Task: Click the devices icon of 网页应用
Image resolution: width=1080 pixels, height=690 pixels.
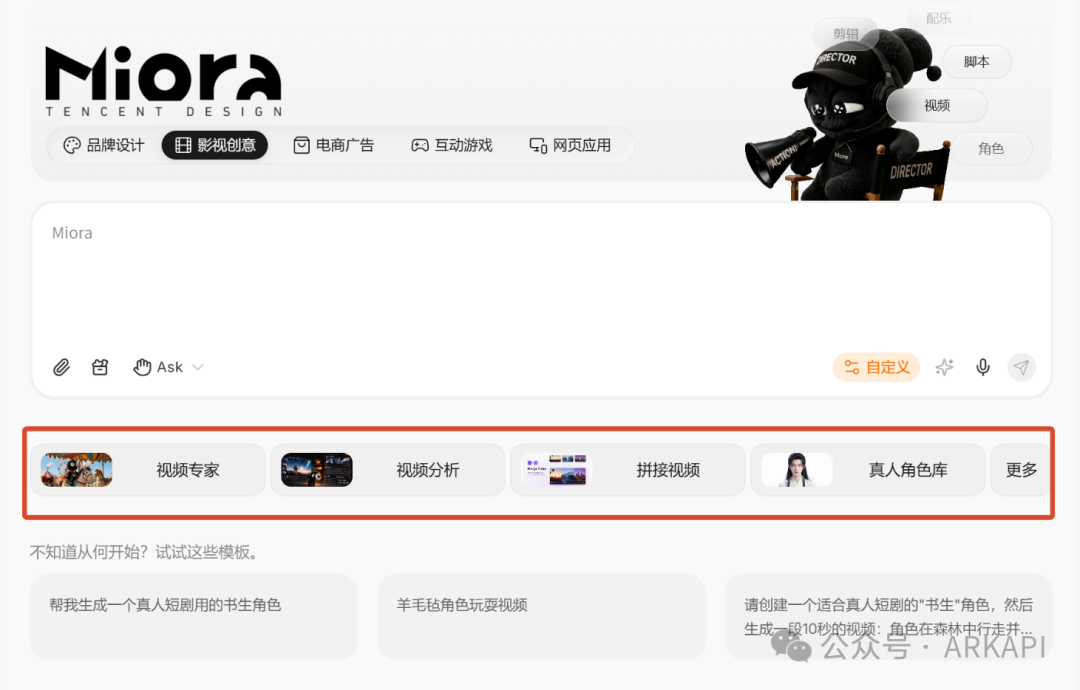Action: click(538, 145)
